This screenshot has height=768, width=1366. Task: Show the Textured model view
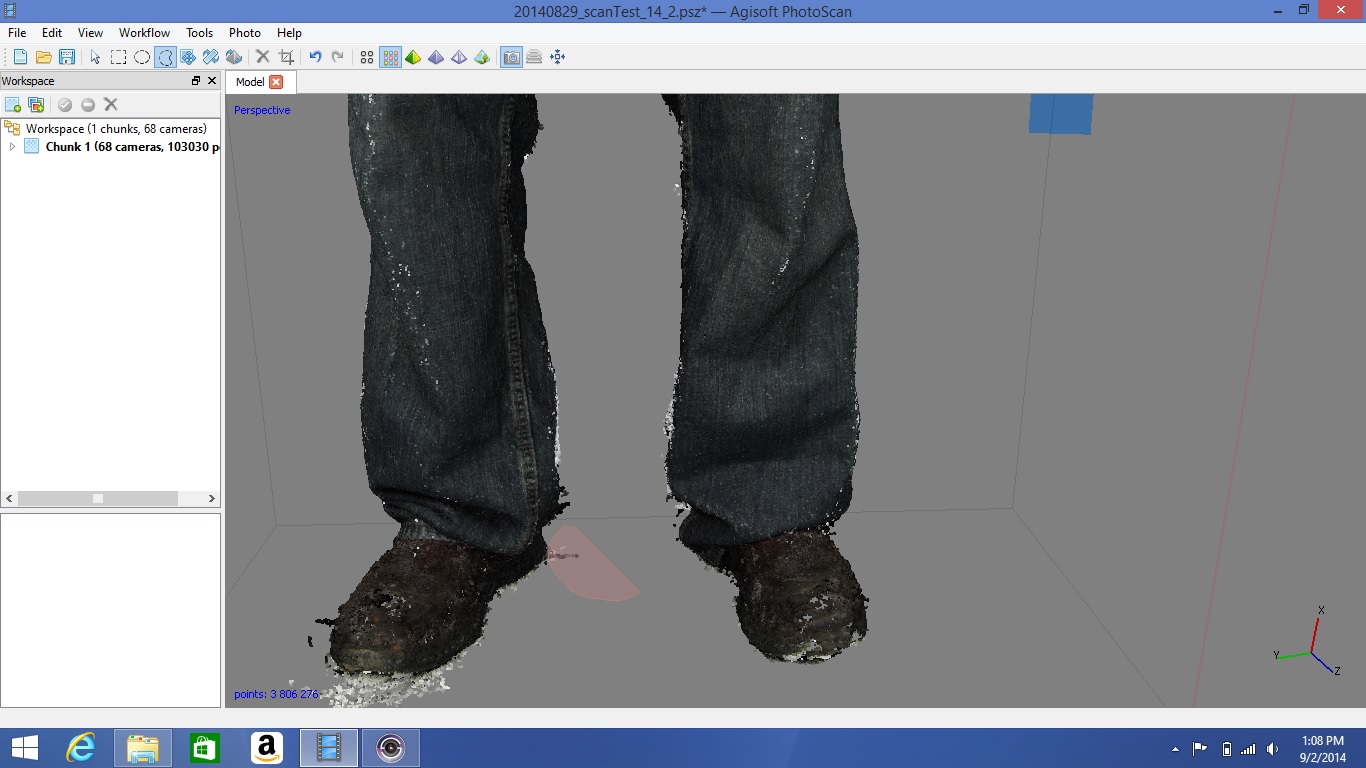[482, 57]
